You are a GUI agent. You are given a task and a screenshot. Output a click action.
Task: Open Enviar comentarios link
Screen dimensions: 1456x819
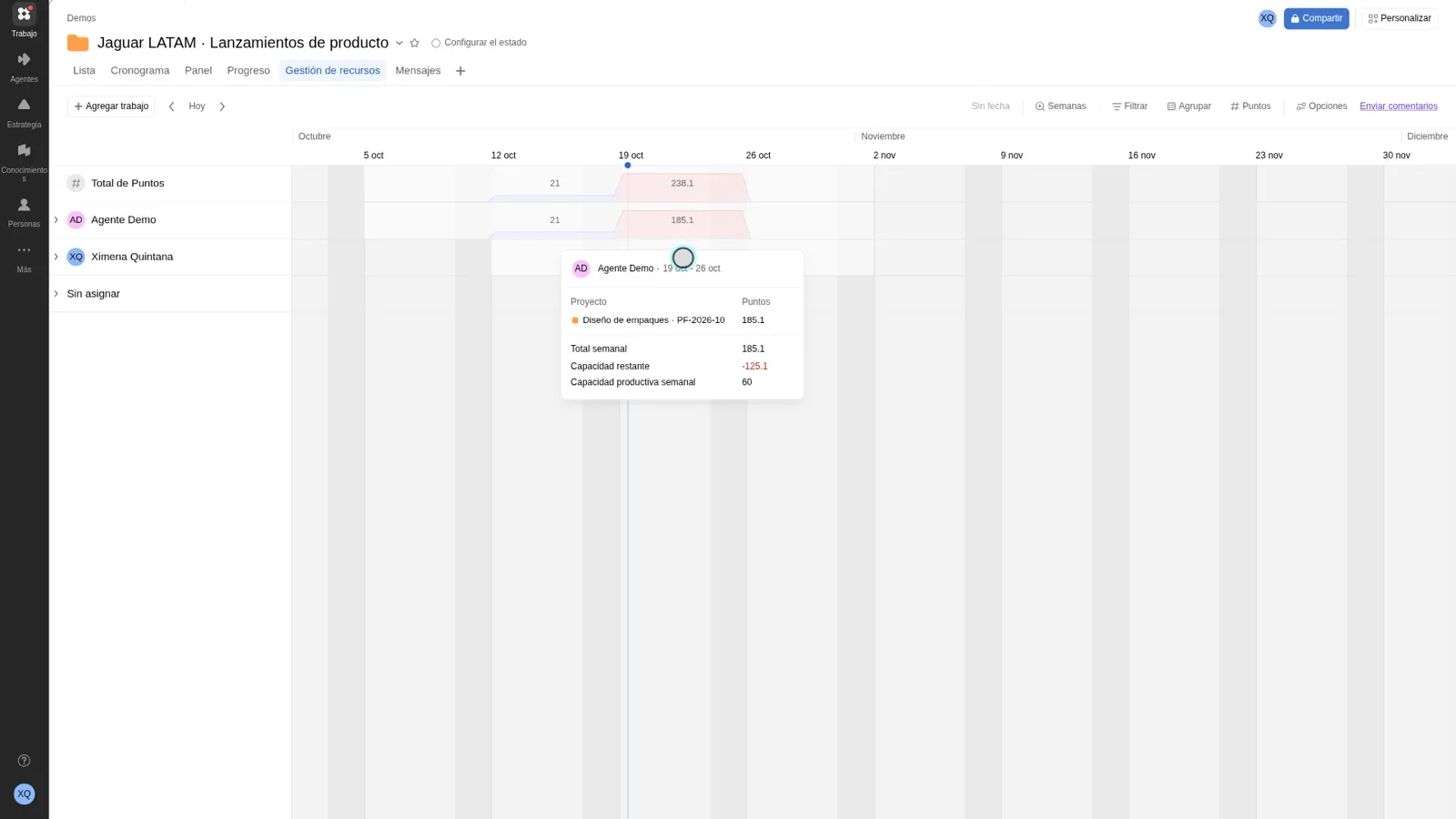coord(1399,106)
